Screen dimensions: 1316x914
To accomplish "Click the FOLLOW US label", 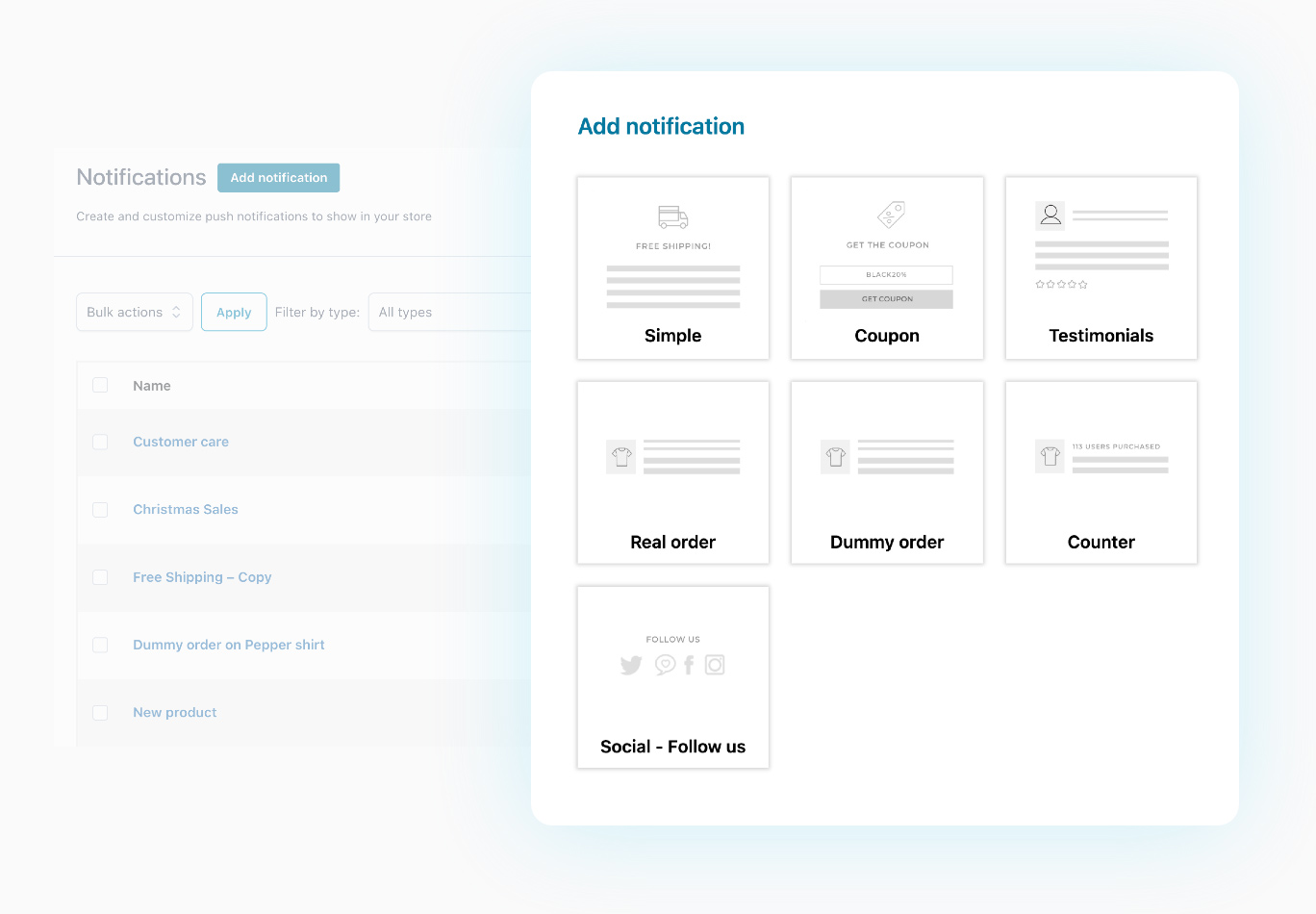I will [673, 640].
